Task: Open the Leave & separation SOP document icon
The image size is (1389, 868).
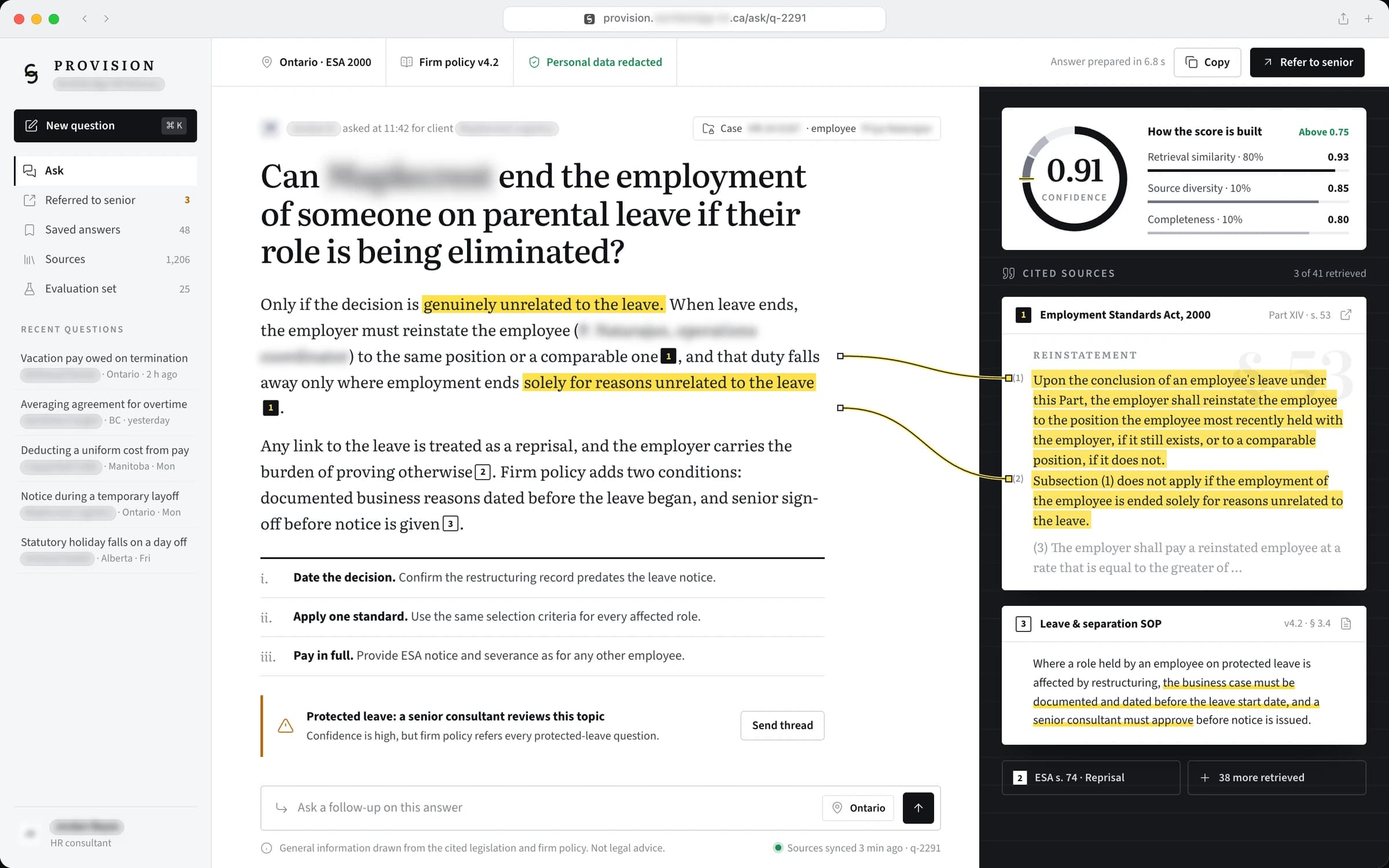Action: (1346, 623)
